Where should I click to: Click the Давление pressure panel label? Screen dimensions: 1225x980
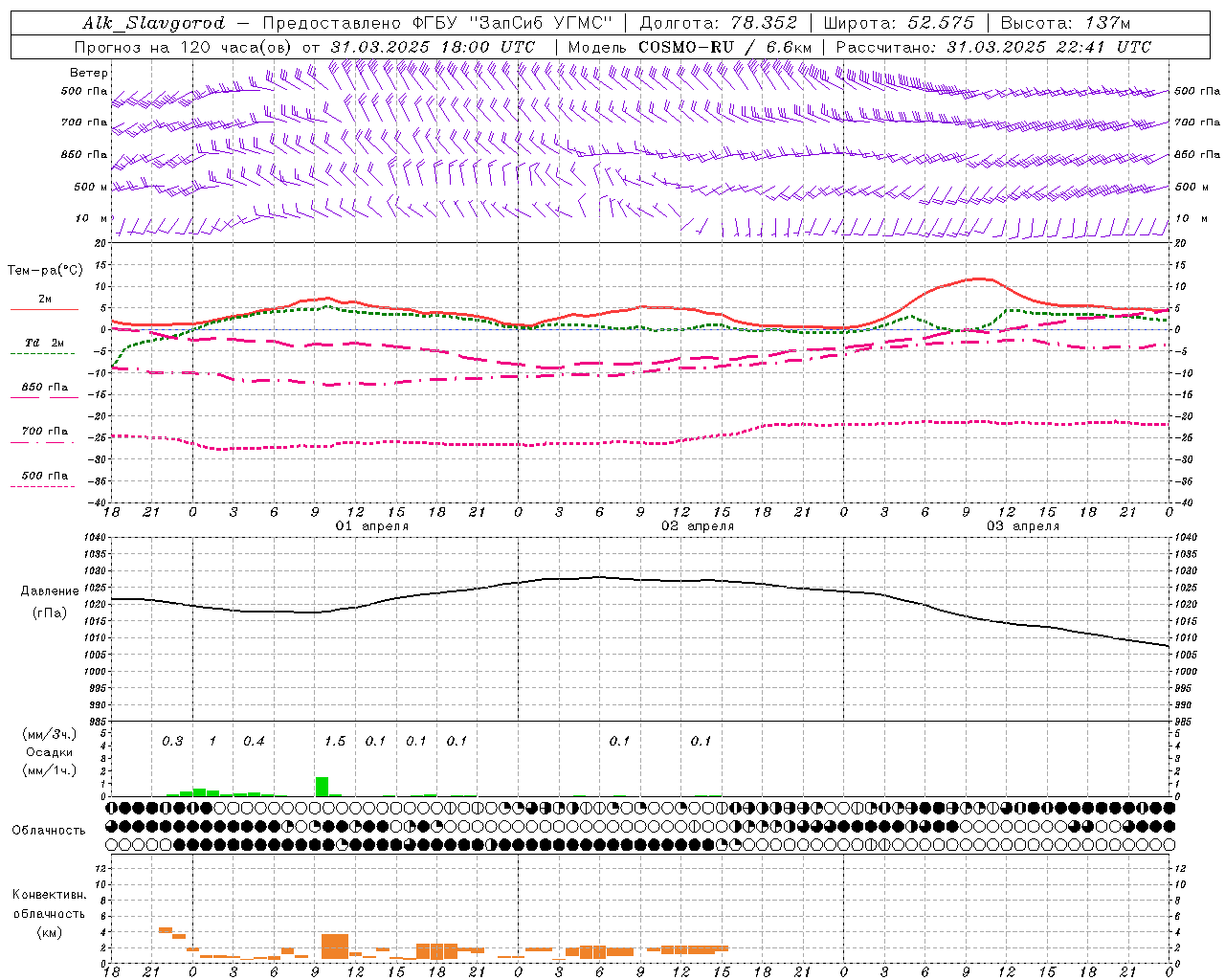[50, 591]
